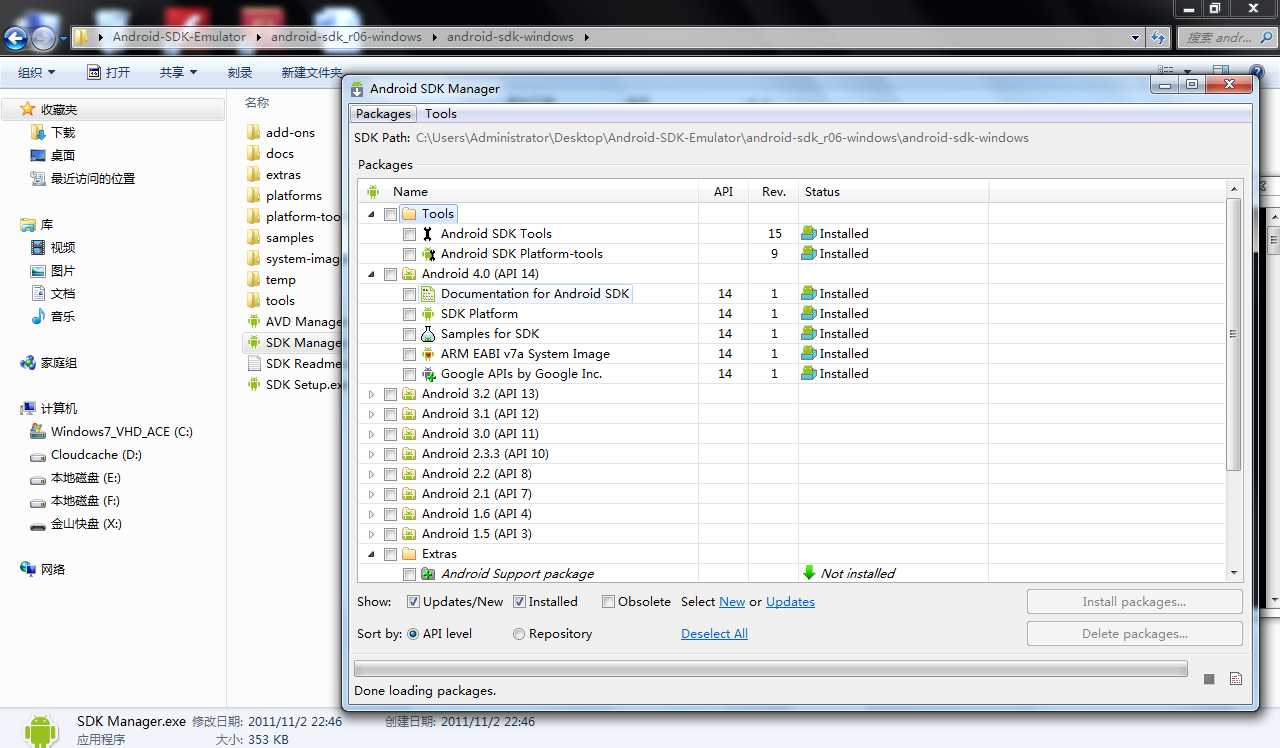
Task: Open the 共享 menu in Explorer toolbar
Action: pos(179,73)
